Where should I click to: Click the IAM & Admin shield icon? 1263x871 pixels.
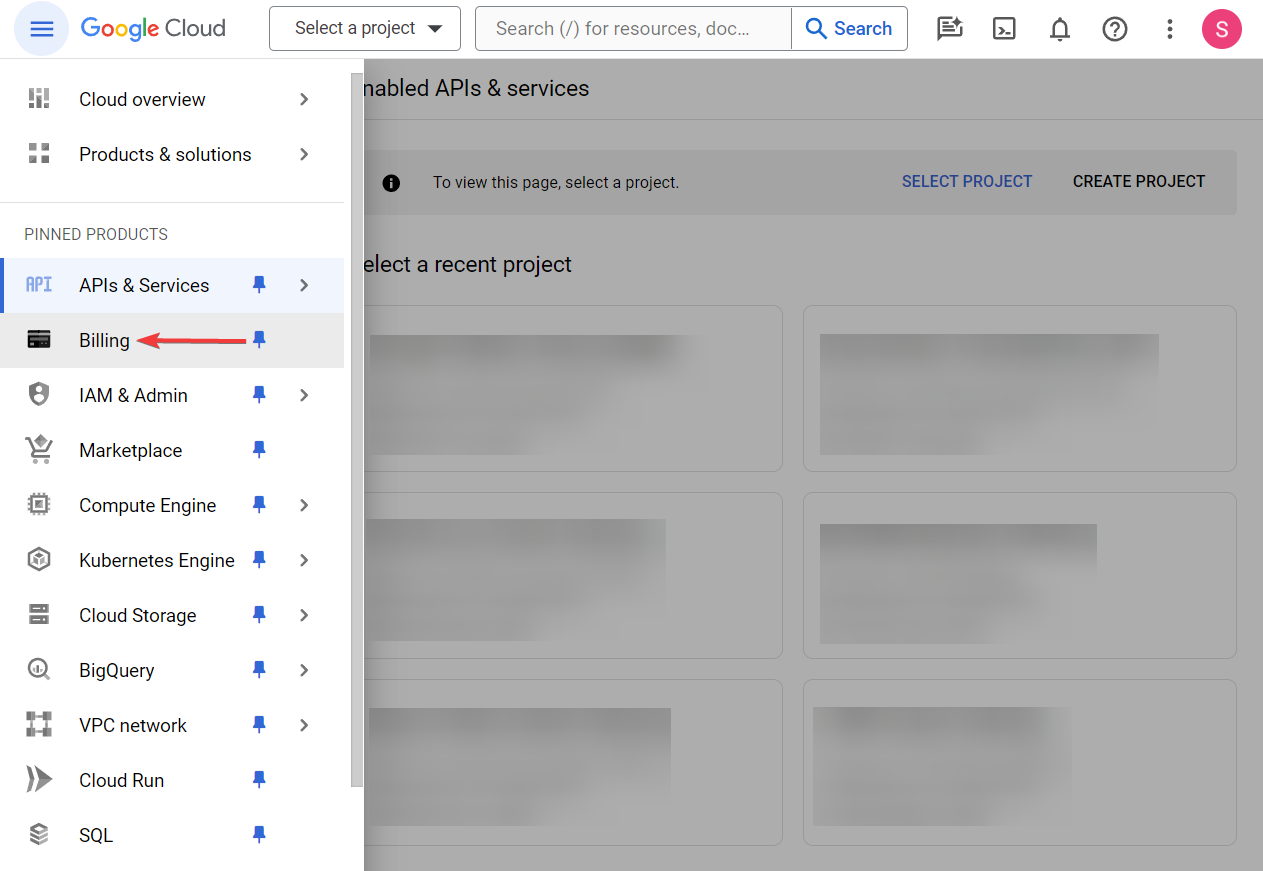click(39, 394)
